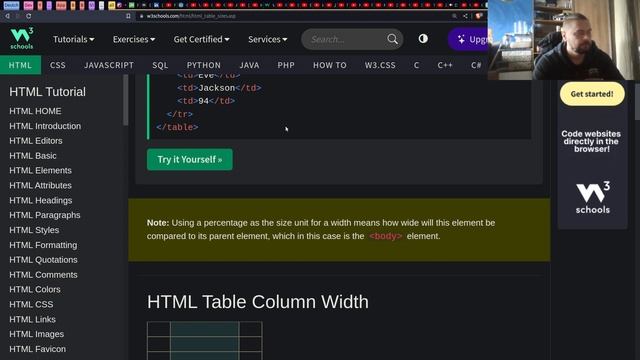The width and height of the screenshot is (640, 360).
Task: Open the Tutorials dropdown menu
Action: (73, 39)
